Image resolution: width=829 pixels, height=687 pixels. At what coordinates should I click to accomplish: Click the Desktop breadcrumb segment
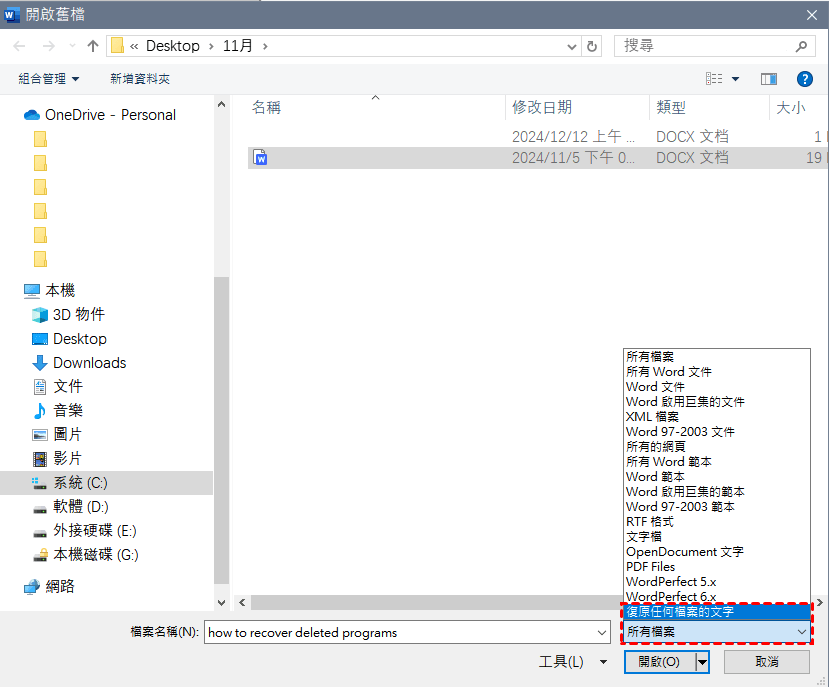[172, 46]
